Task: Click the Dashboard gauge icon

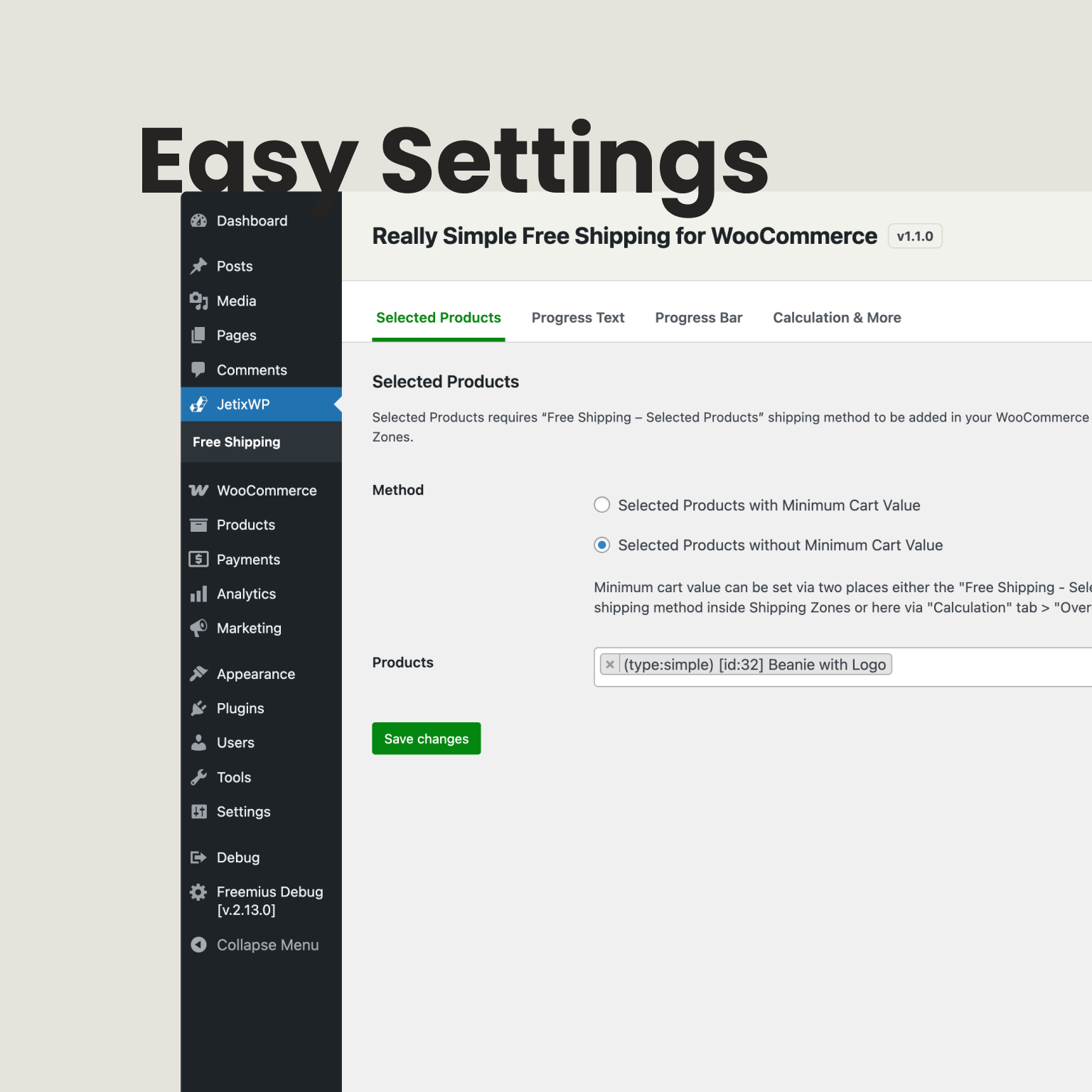Action: [198, 221]
